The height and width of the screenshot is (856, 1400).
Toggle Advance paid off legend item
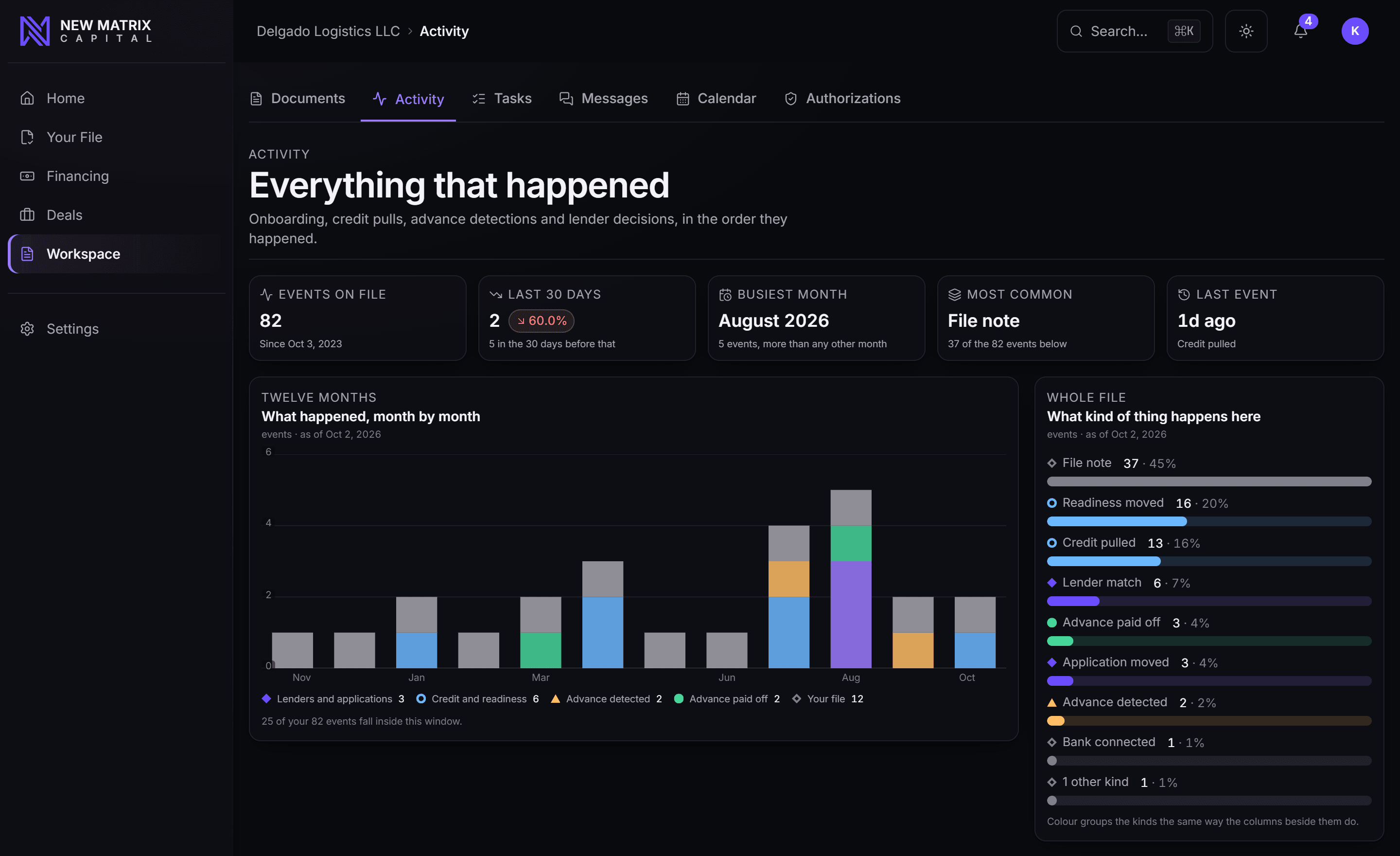click(x=727, y=698)
